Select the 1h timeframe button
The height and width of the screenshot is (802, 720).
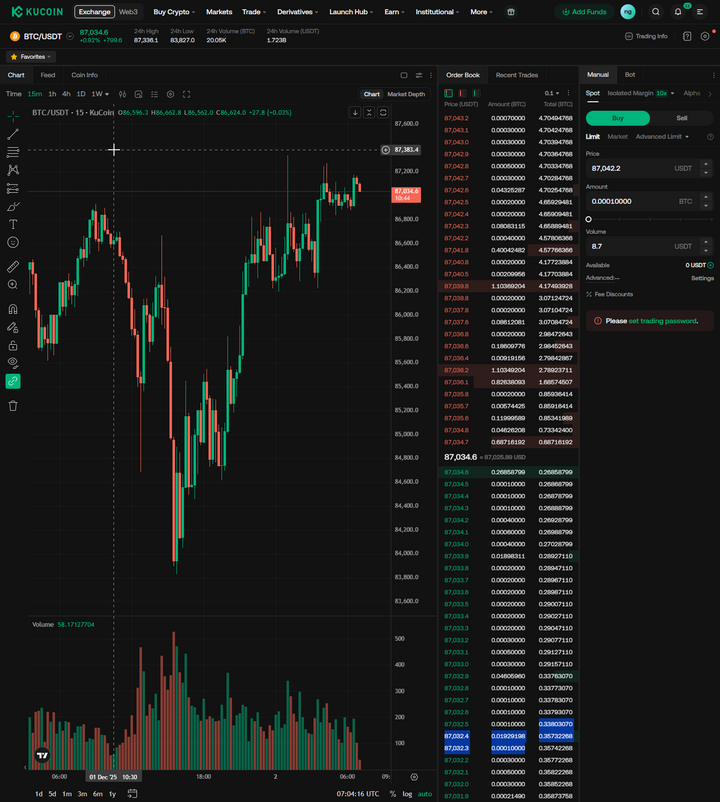52,94
